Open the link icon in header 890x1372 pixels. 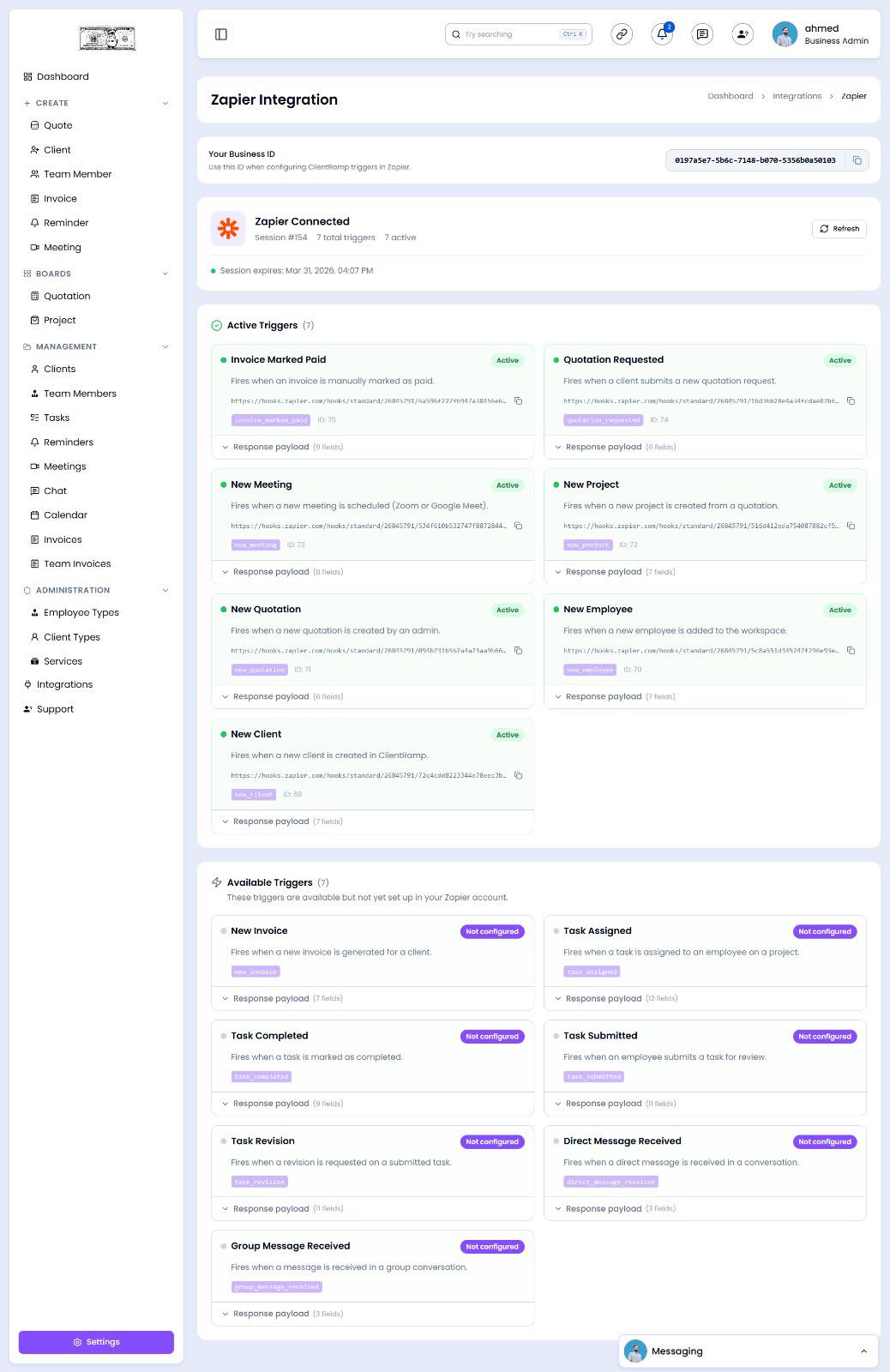(622, 34)
